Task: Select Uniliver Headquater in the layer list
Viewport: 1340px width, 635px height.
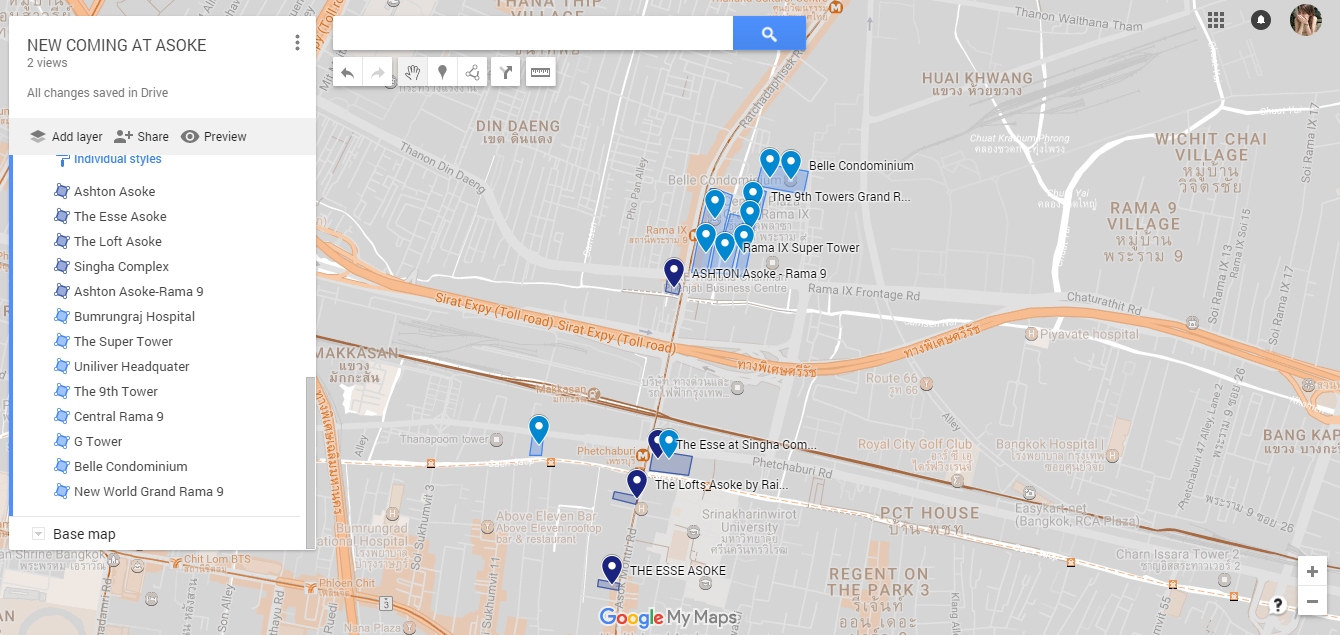Action: [132, 366]
